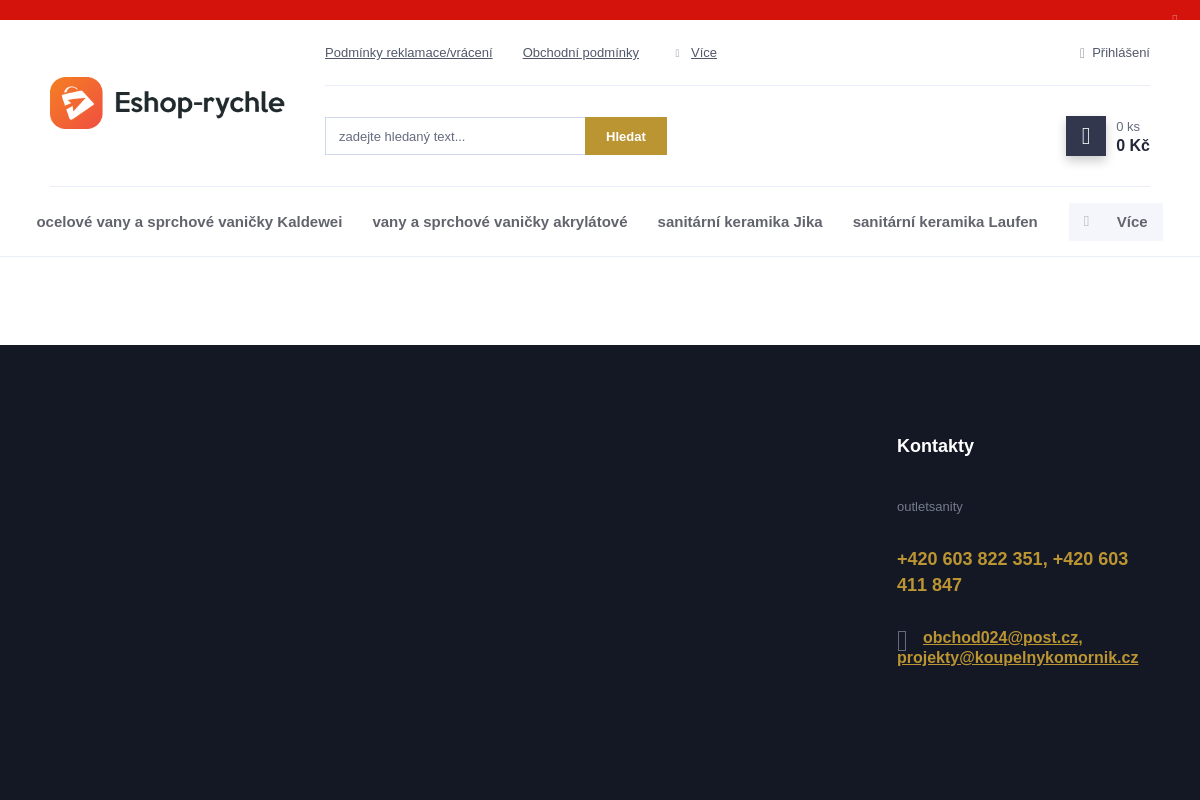
Task: Open sanitární keramika Laufen category
Action: pyautogui.click(x=945, y=222)
